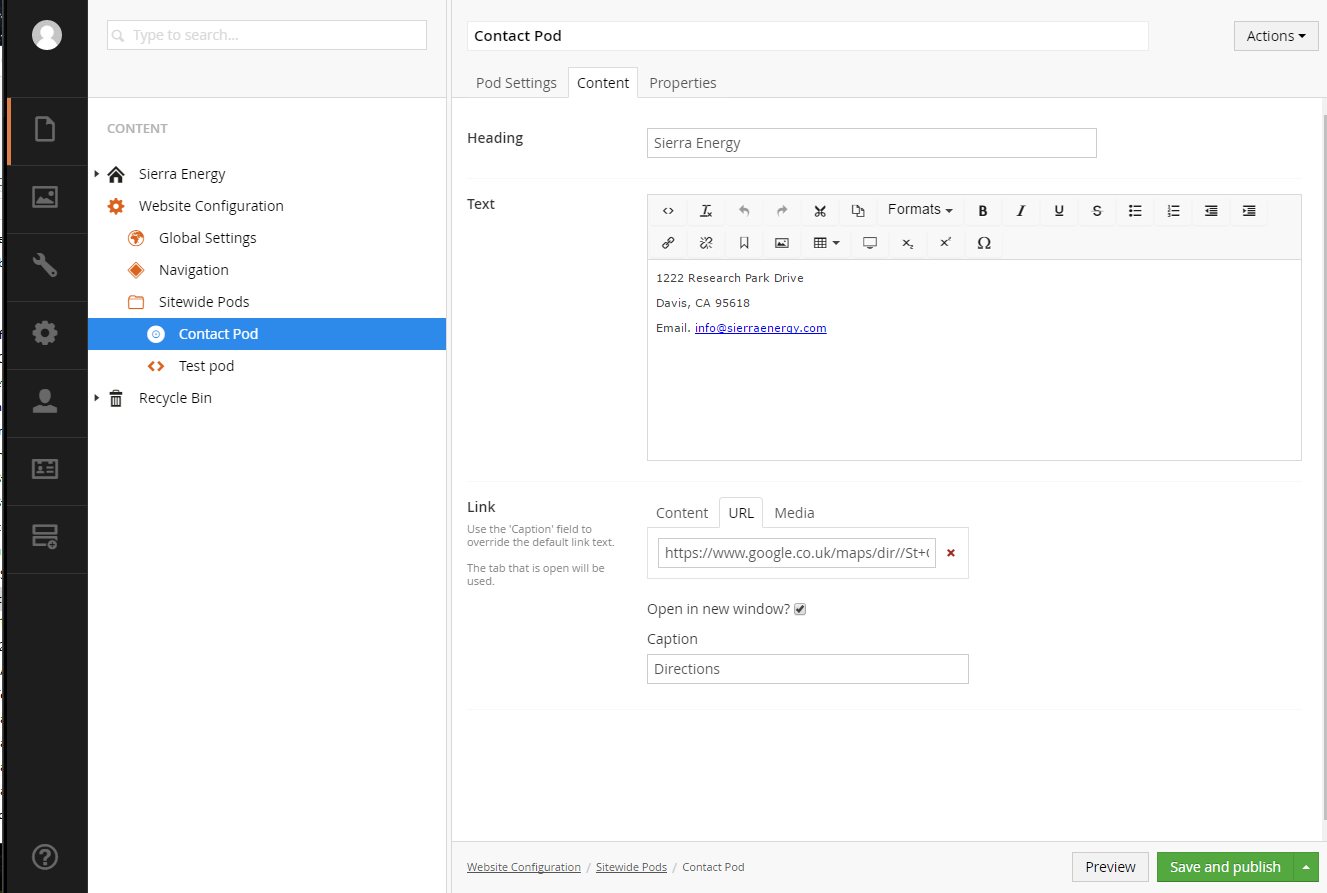Open the Media section in left sidebar
Screen dimensions: 1327x893
(x=45, y=197)
